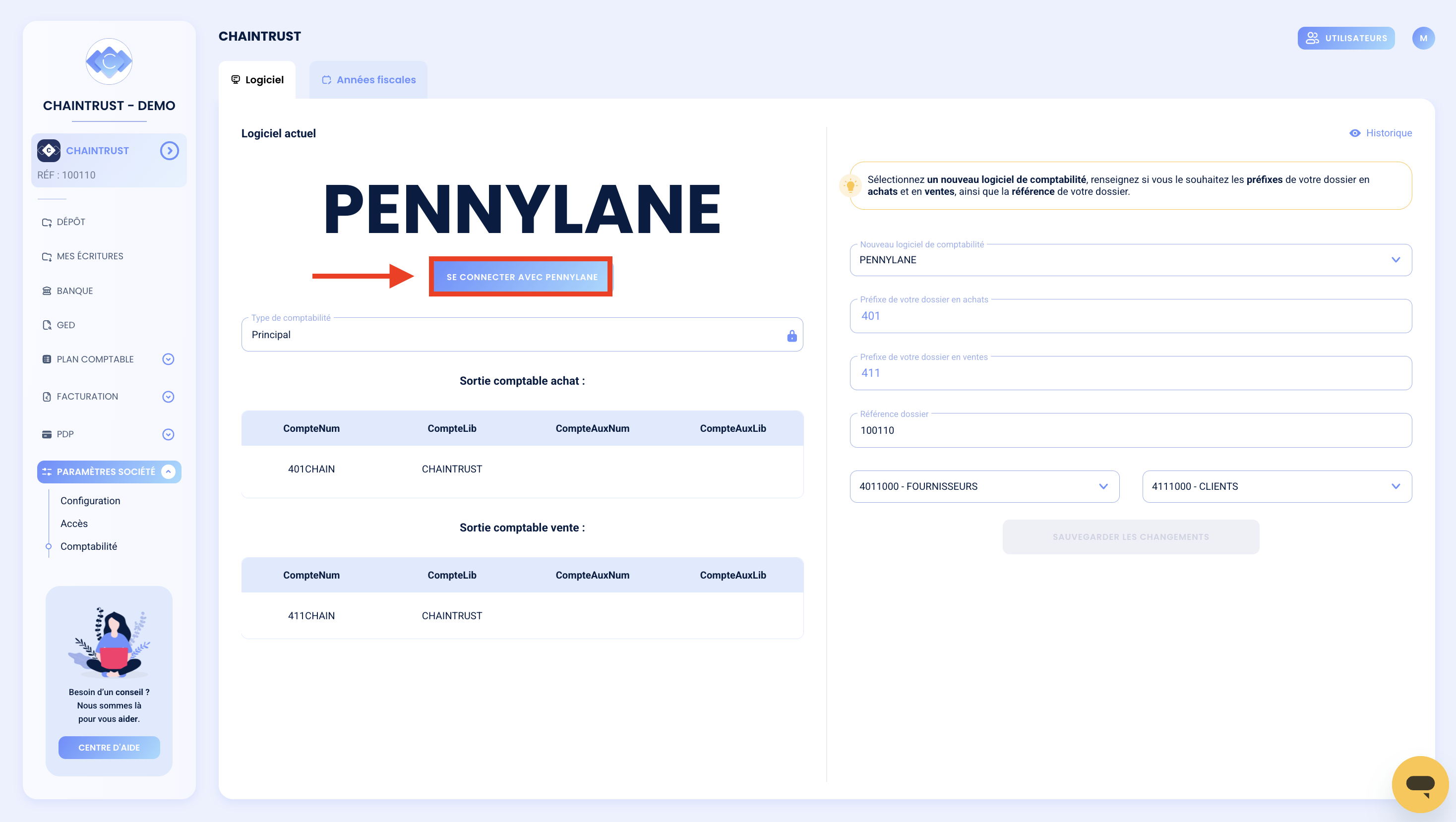Open the yellow chat widget
The width and height of the screenshot is (1456, 822).
click(x=1420, y=784)
